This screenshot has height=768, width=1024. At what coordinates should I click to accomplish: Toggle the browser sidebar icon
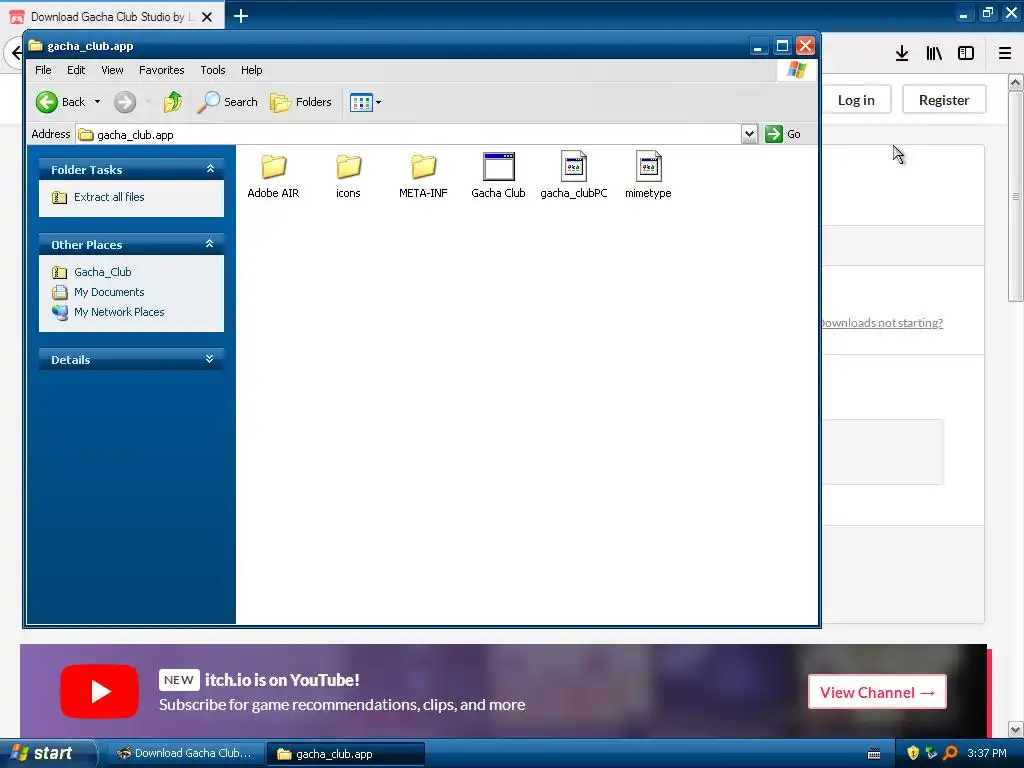[966, 54]
